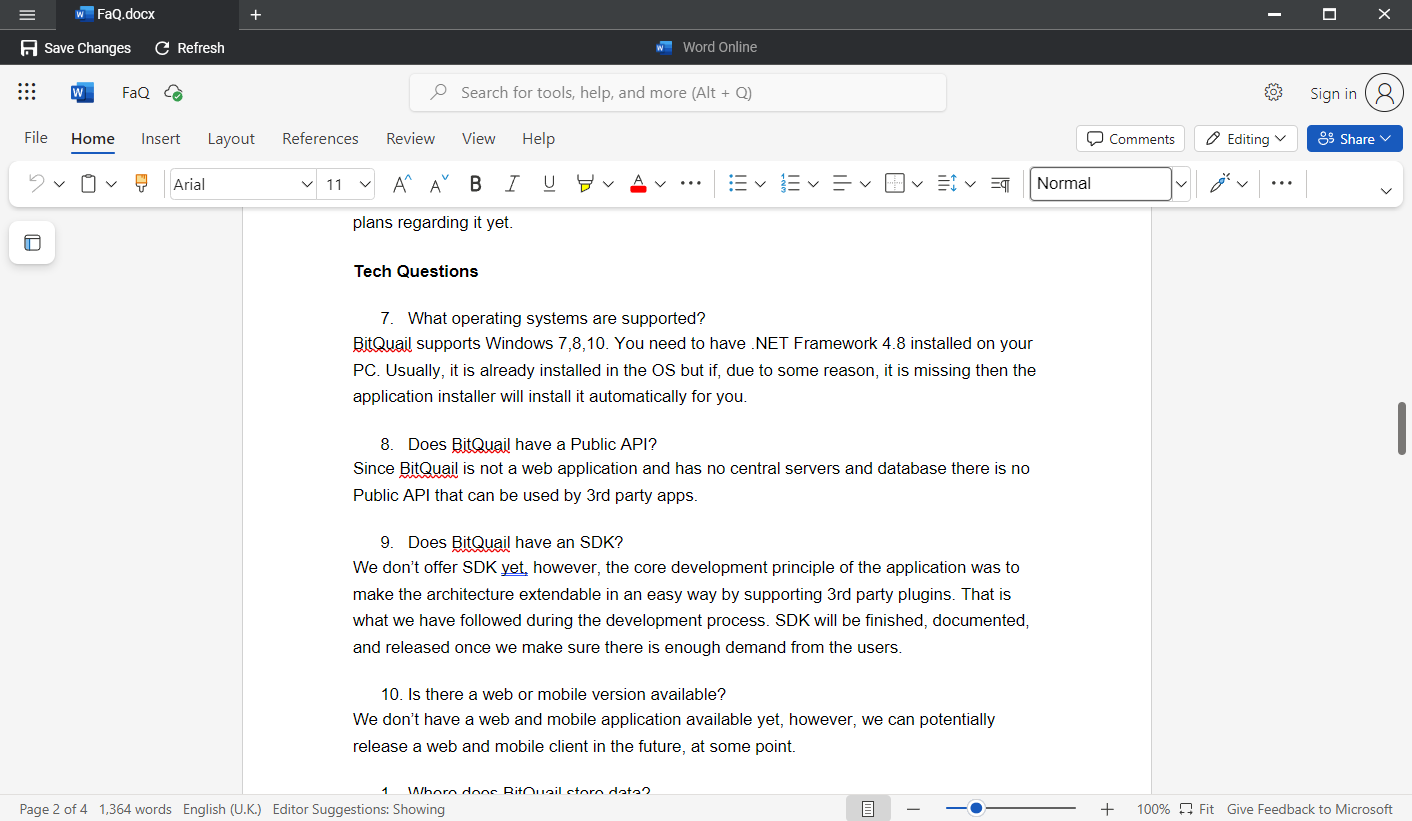Click Give Feedback to Microsoft

coord(1310,809)
